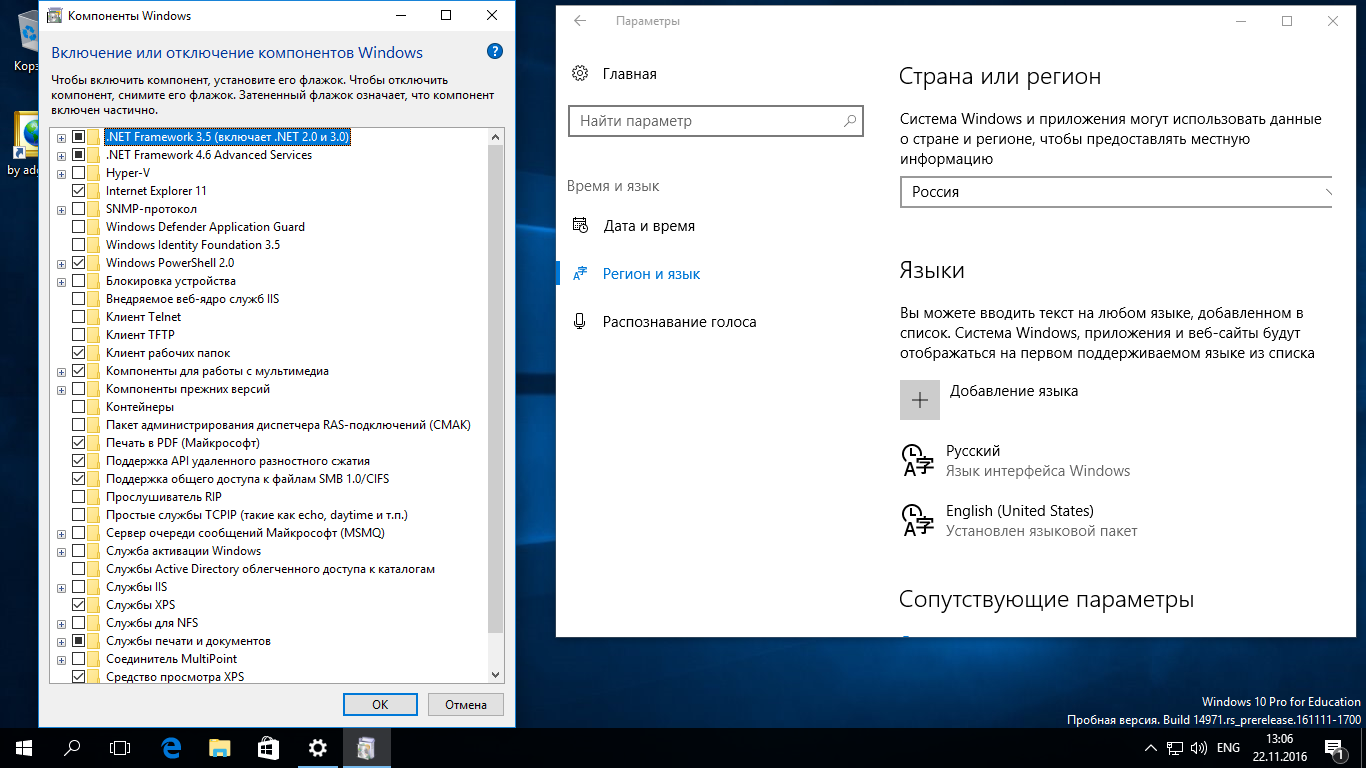Select Прослушиватель RIP row
This screenshot has width=1366, height=768.
pyautogui.click(x=164, y=497)
